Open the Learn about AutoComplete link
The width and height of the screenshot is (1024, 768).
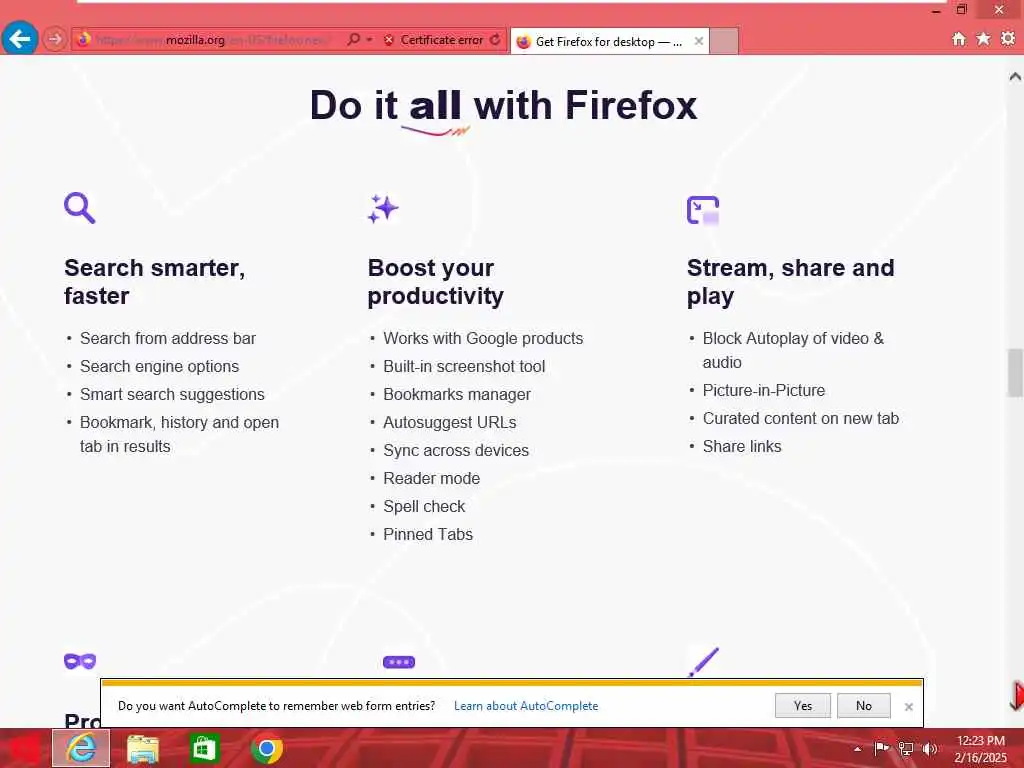point(526,706)
